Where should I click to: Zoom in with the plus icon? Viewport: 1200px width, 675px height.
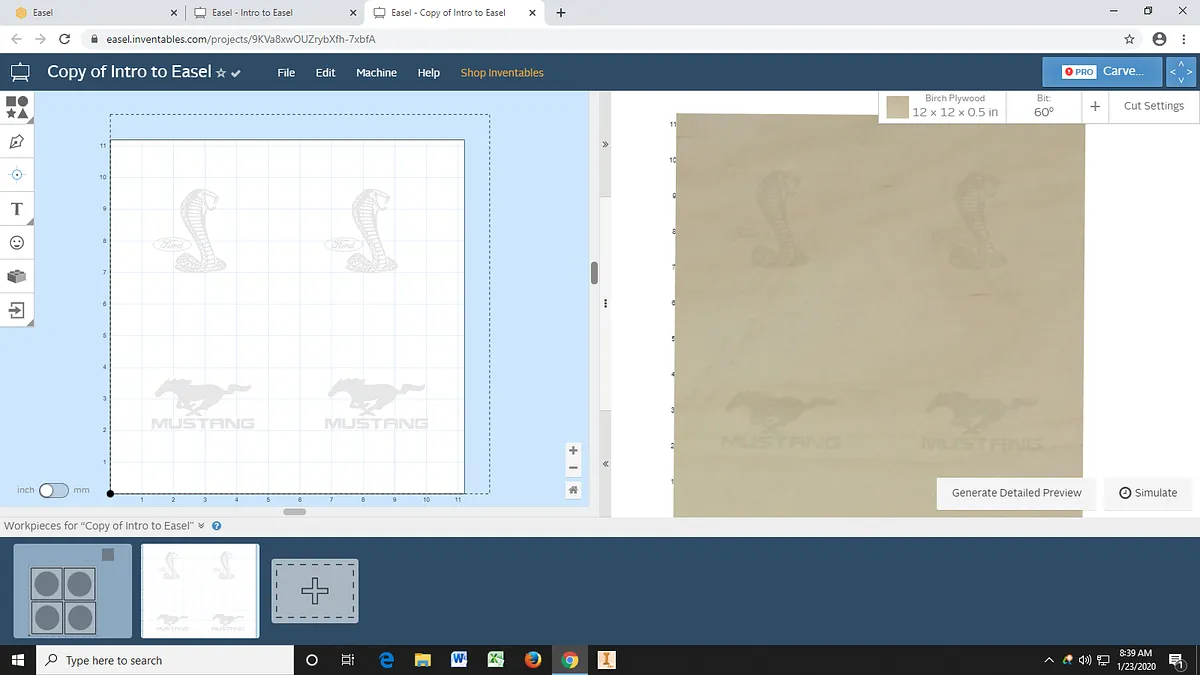click(x=573, y=451)
